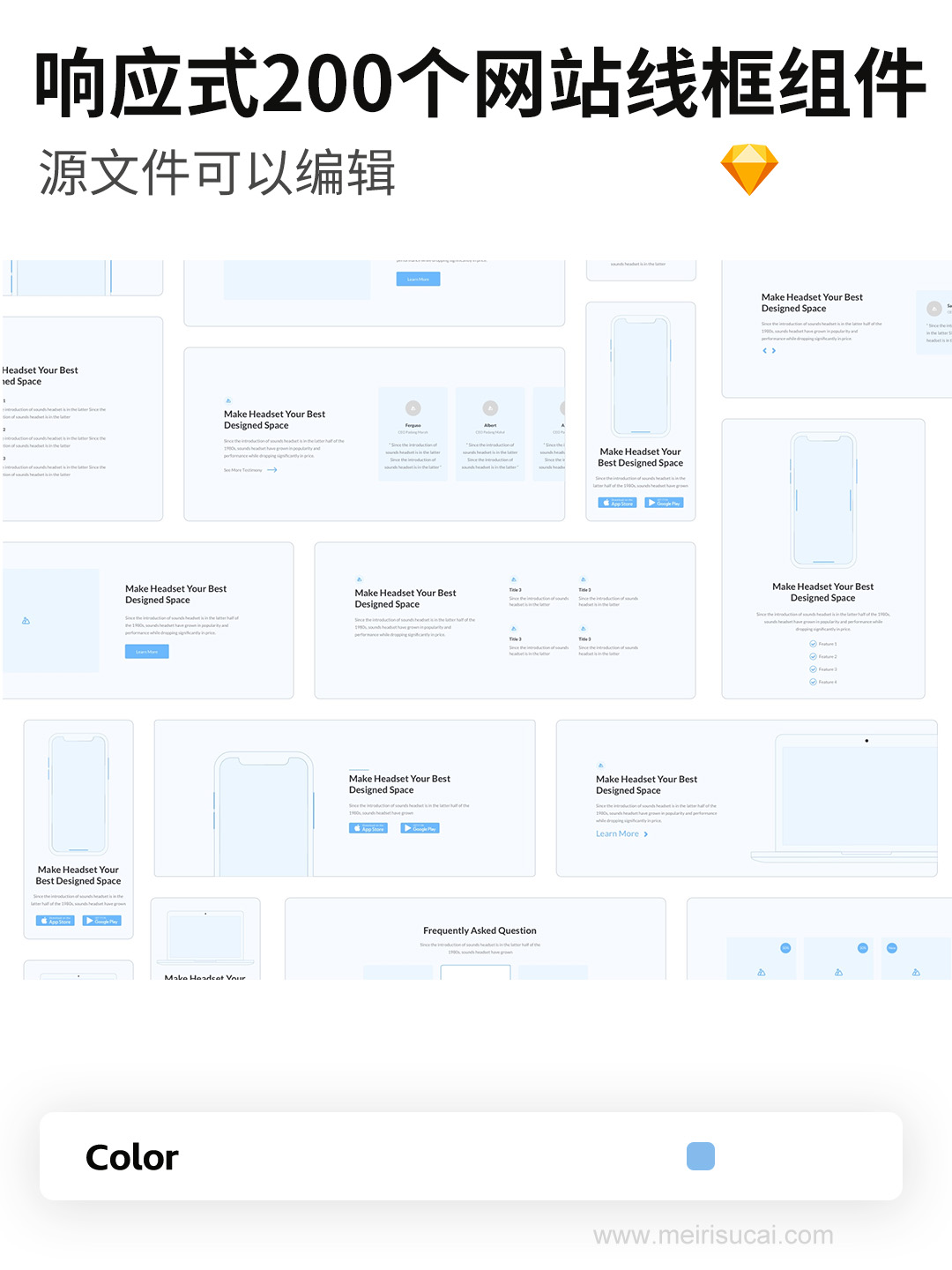Click the Frequently Asked Question heading
952x1270 pixels.
point(480,930)
